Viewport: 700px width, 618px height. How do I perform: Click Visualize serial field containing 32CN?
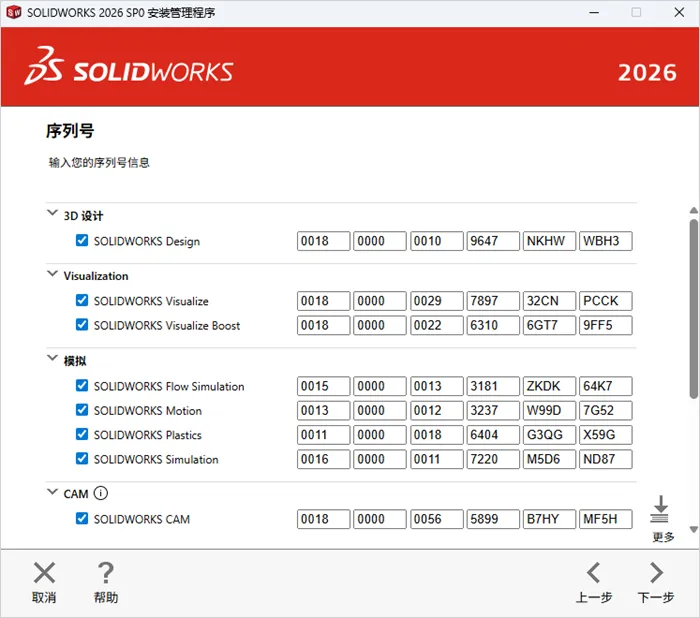[549, 301]
